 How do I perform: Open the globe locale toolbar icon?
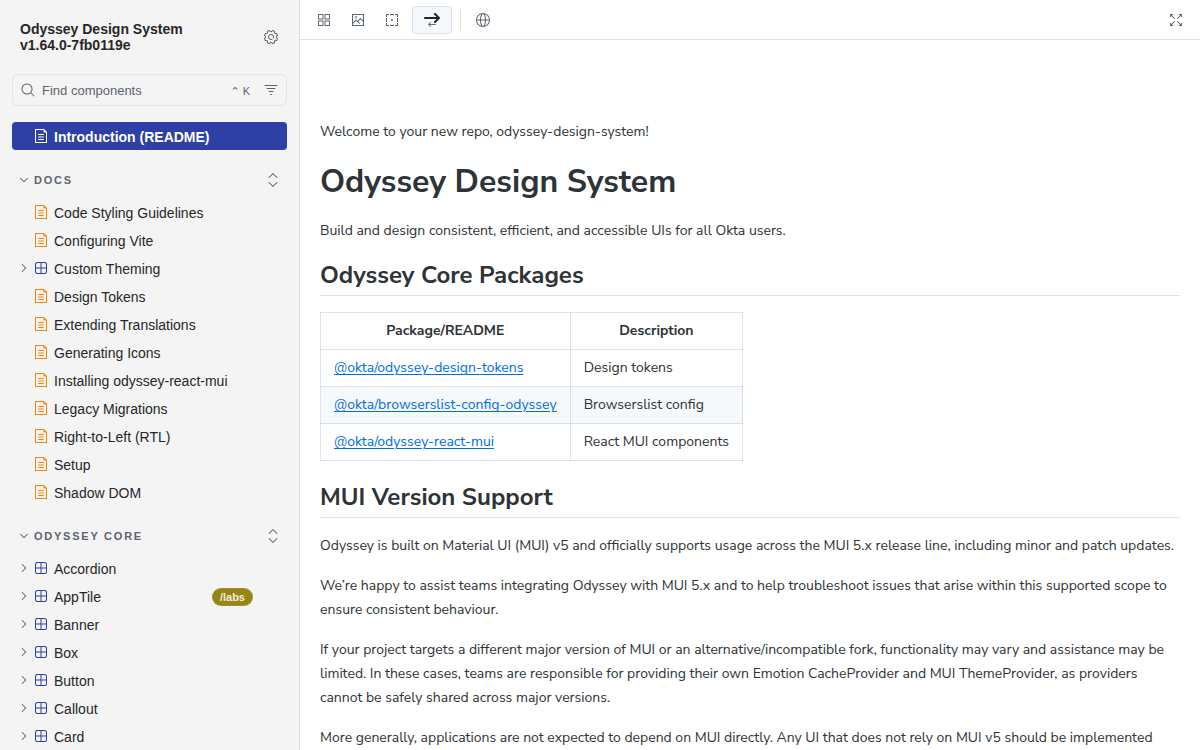click(x=483, y=20)
